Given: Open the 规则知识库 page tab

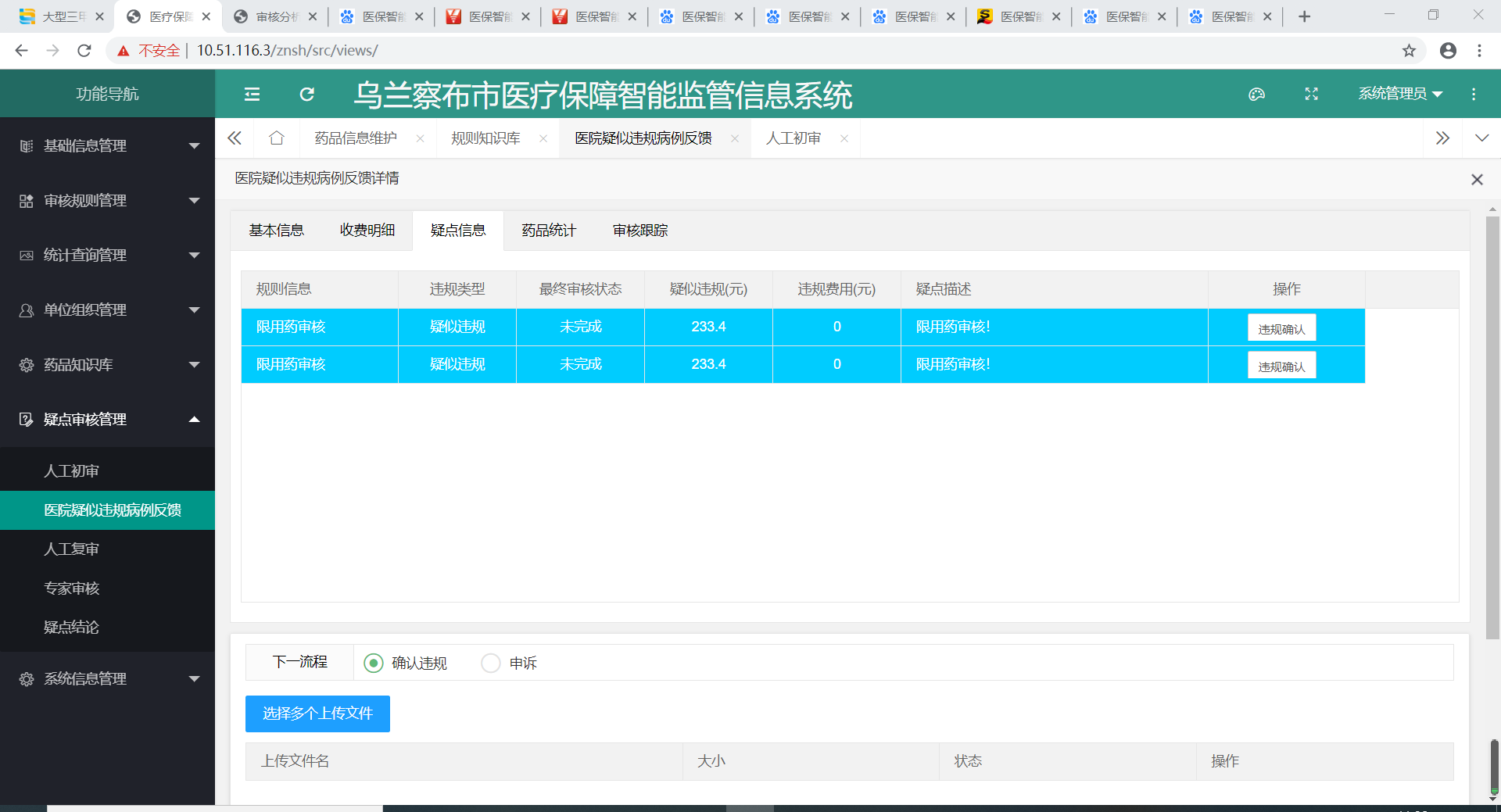Looking at the screenshot, I should (x=485, y=138).
